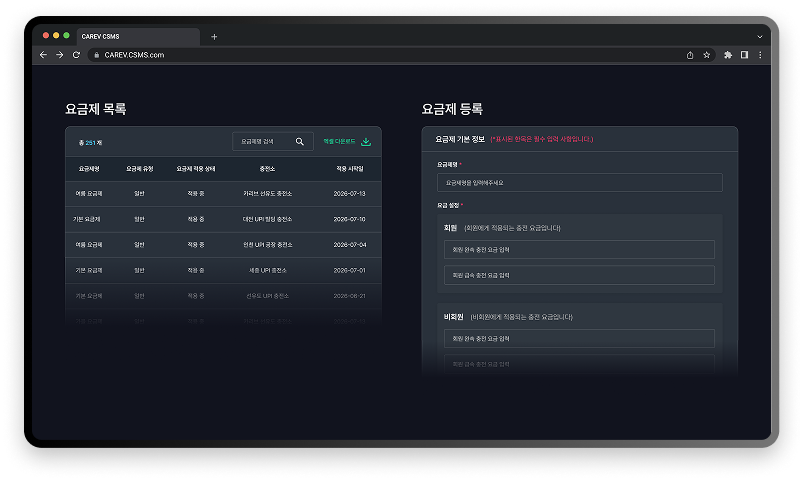Bookmark the page with the star icon
Image resolution: width=804 pixels, height=480 pixels.
[x=707, y=55]
